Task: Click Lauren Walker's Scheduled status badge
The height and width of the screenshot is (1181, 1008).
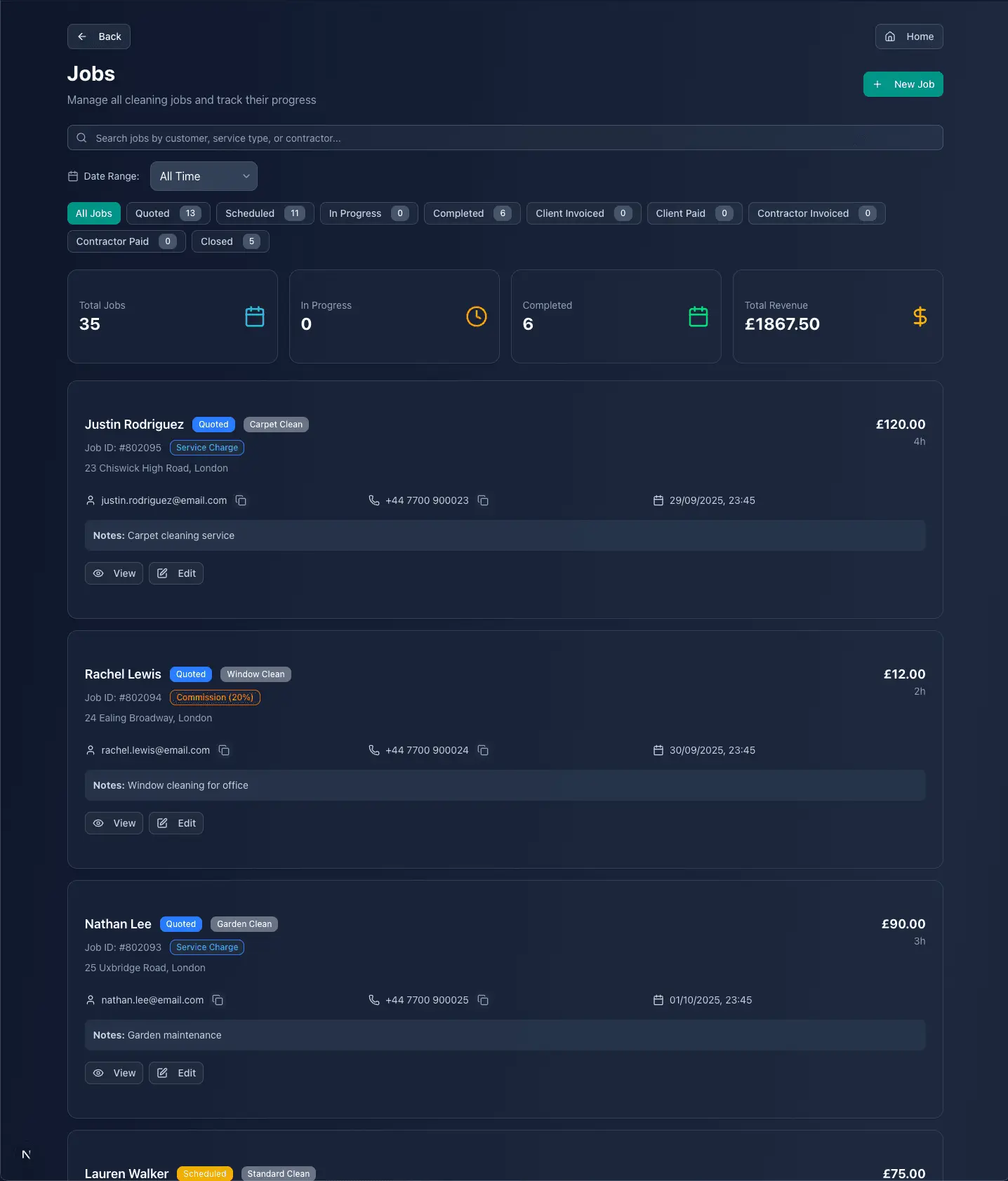Action: pos(205,1173)
